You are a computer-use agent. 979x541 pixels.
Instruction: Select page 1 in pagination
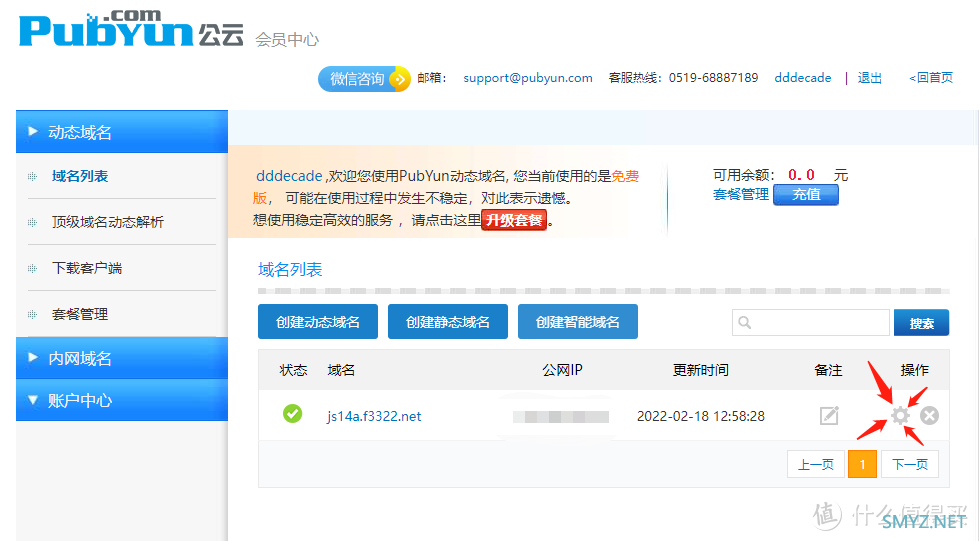click(862, 464)
